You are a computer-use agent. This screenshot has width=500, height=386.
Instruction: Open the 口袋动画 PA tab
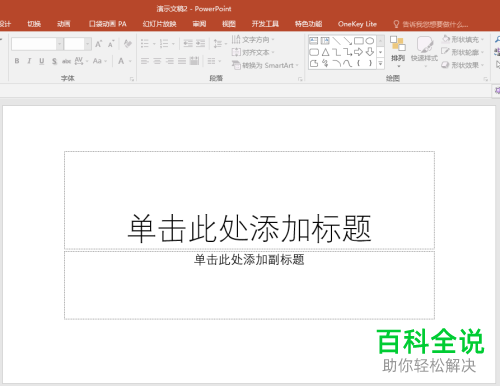[x=108, y=24]
